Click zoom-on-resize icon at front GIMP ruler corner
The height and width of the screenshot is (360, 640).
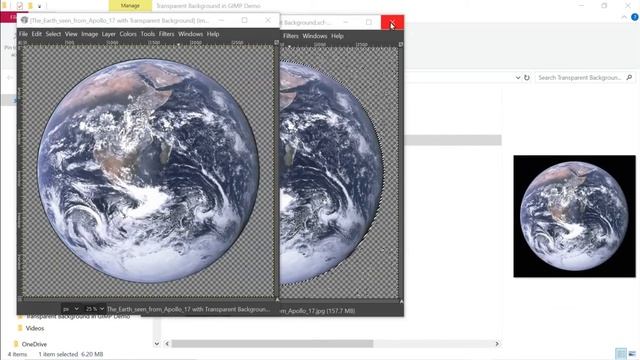click(276, 42)
